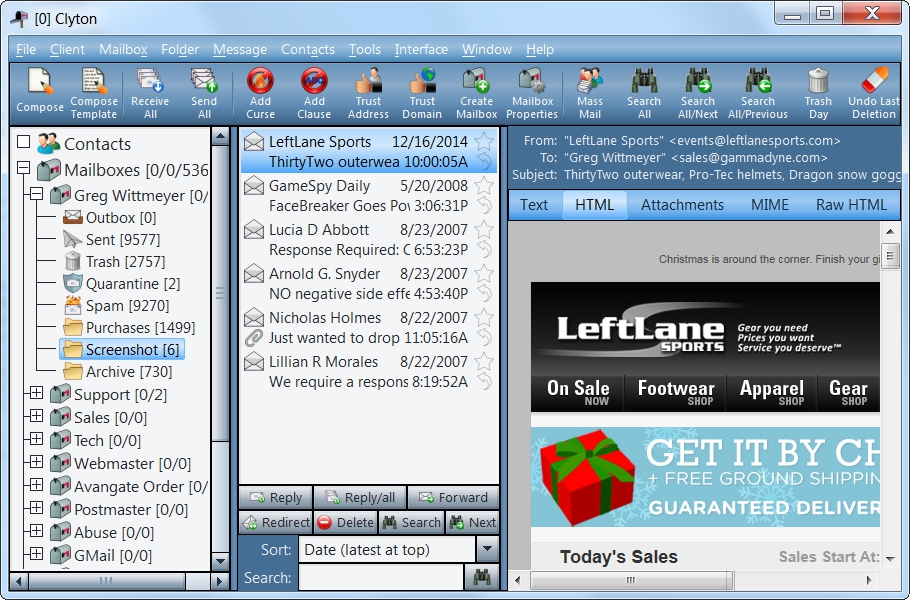Click the Redirect button

[x=276, y=522]
